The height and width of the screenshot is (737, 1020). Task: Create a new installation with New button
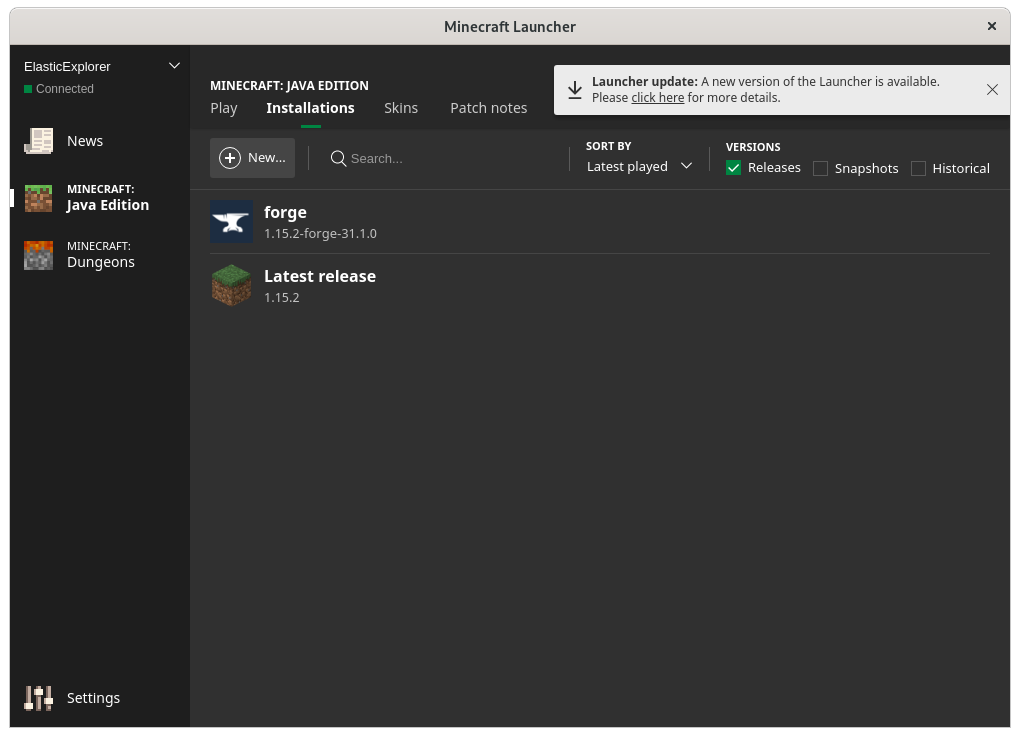tap(252, 158)
